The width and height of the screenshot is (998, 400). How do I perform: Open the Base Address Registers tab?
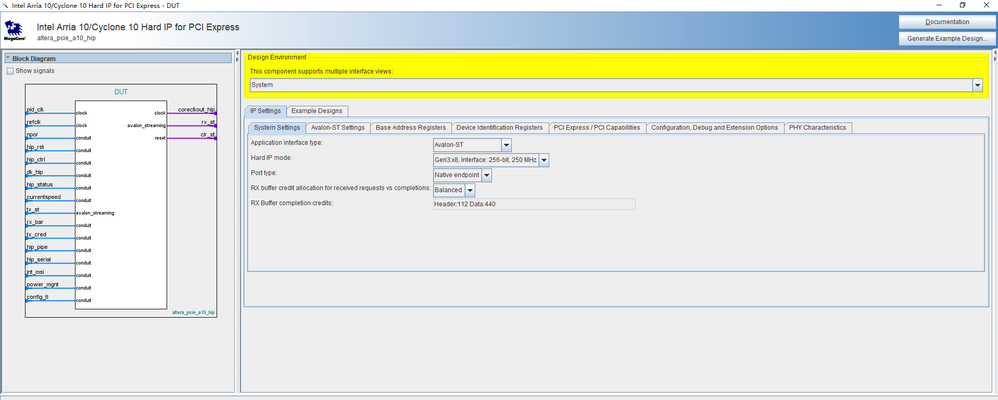click(411, 127)
